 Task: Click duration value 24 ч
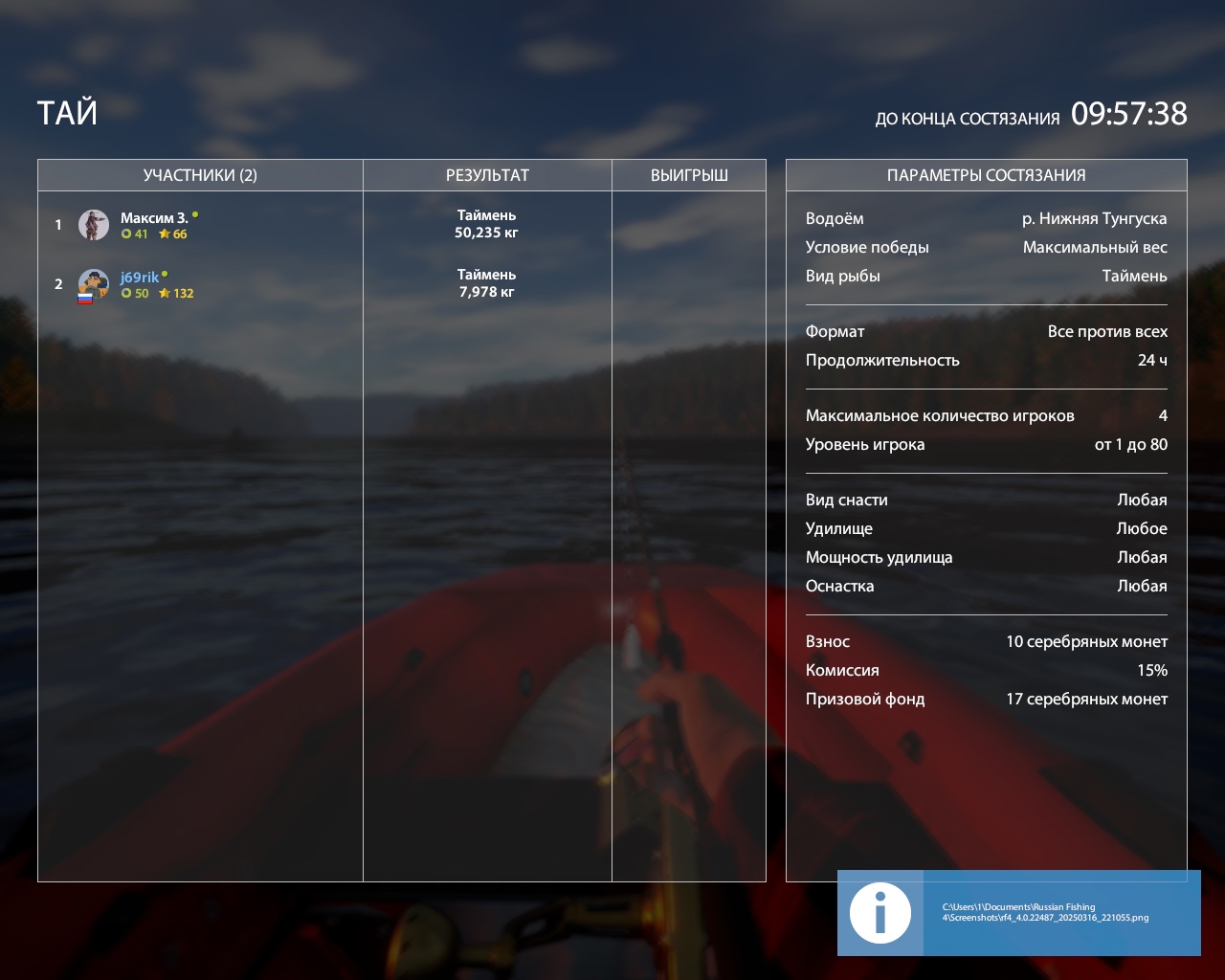pos(1152,360)
